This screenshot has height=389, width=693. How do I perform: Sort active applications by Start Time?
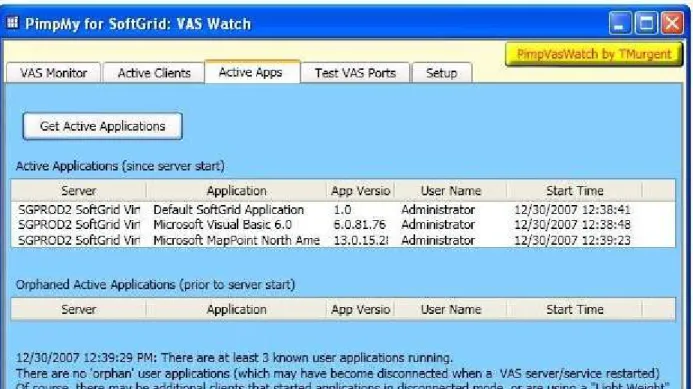(575, 191)
